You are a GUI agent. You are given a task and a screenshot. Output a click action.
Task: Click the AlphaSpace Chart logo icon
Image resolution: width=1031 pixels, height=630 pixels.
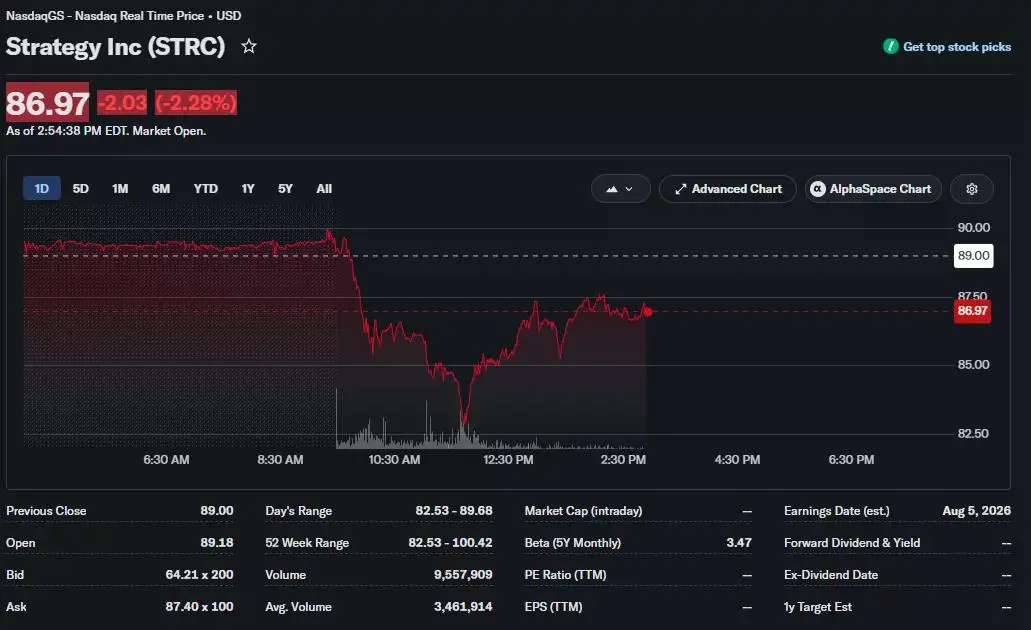pyautogui.click(x=817, y=189)
